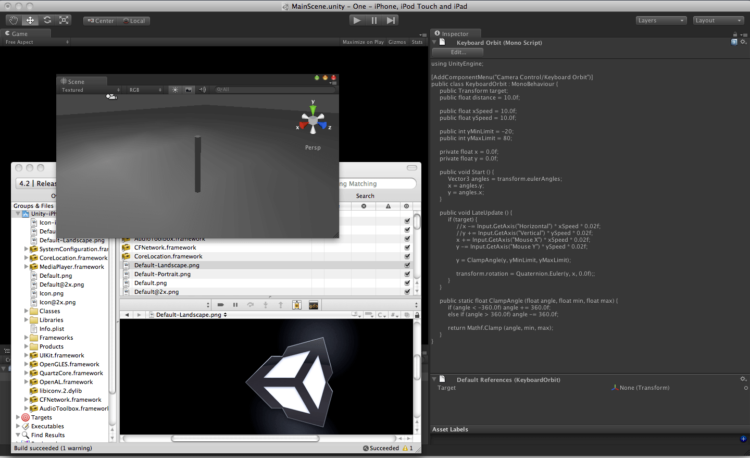Screen dimensions: 750x458
Task: Expand Classes folder in Xcode tree
Action: (26, 311)
